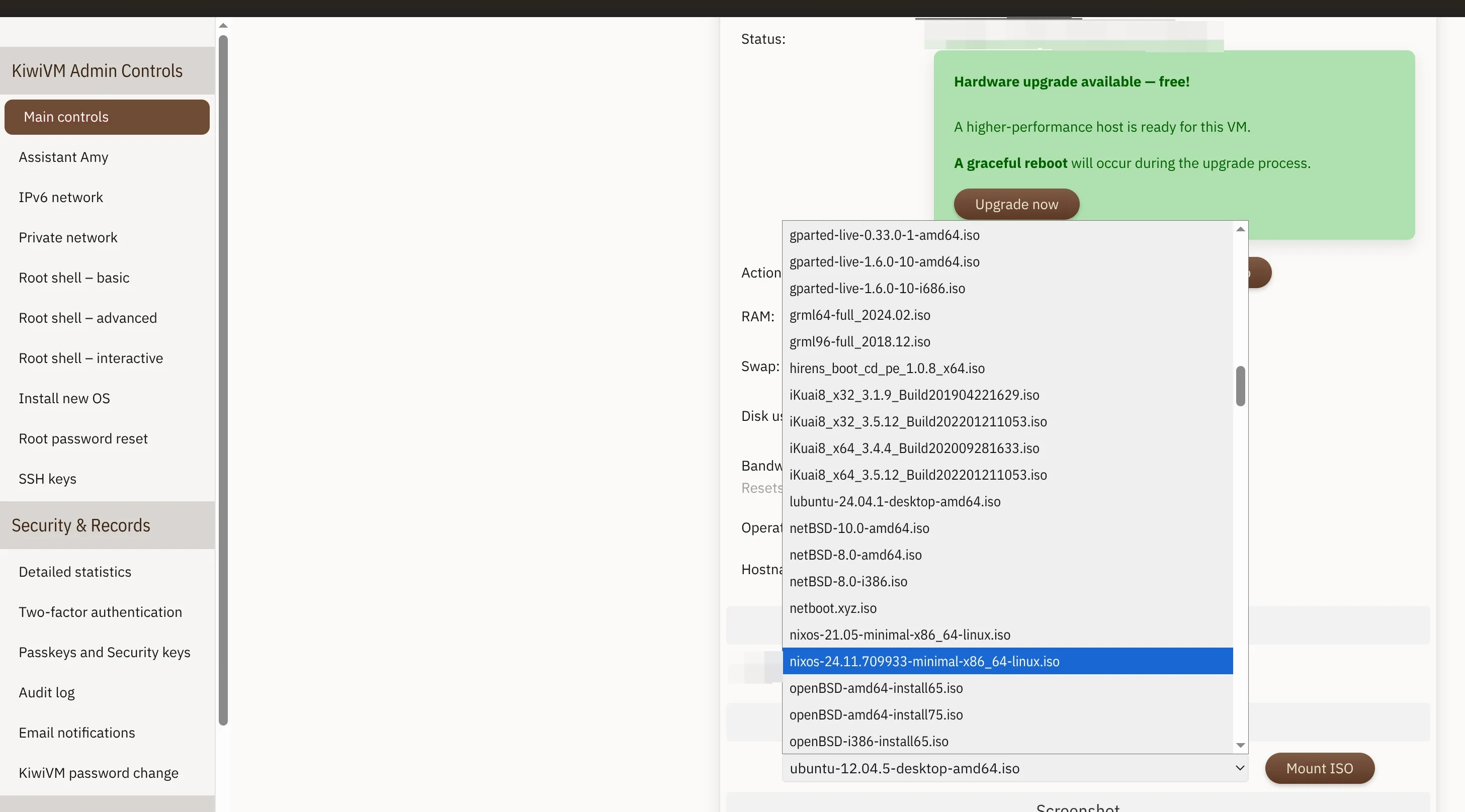Choose netboot.xyz.iso from the list

click(x=833, y=608)
